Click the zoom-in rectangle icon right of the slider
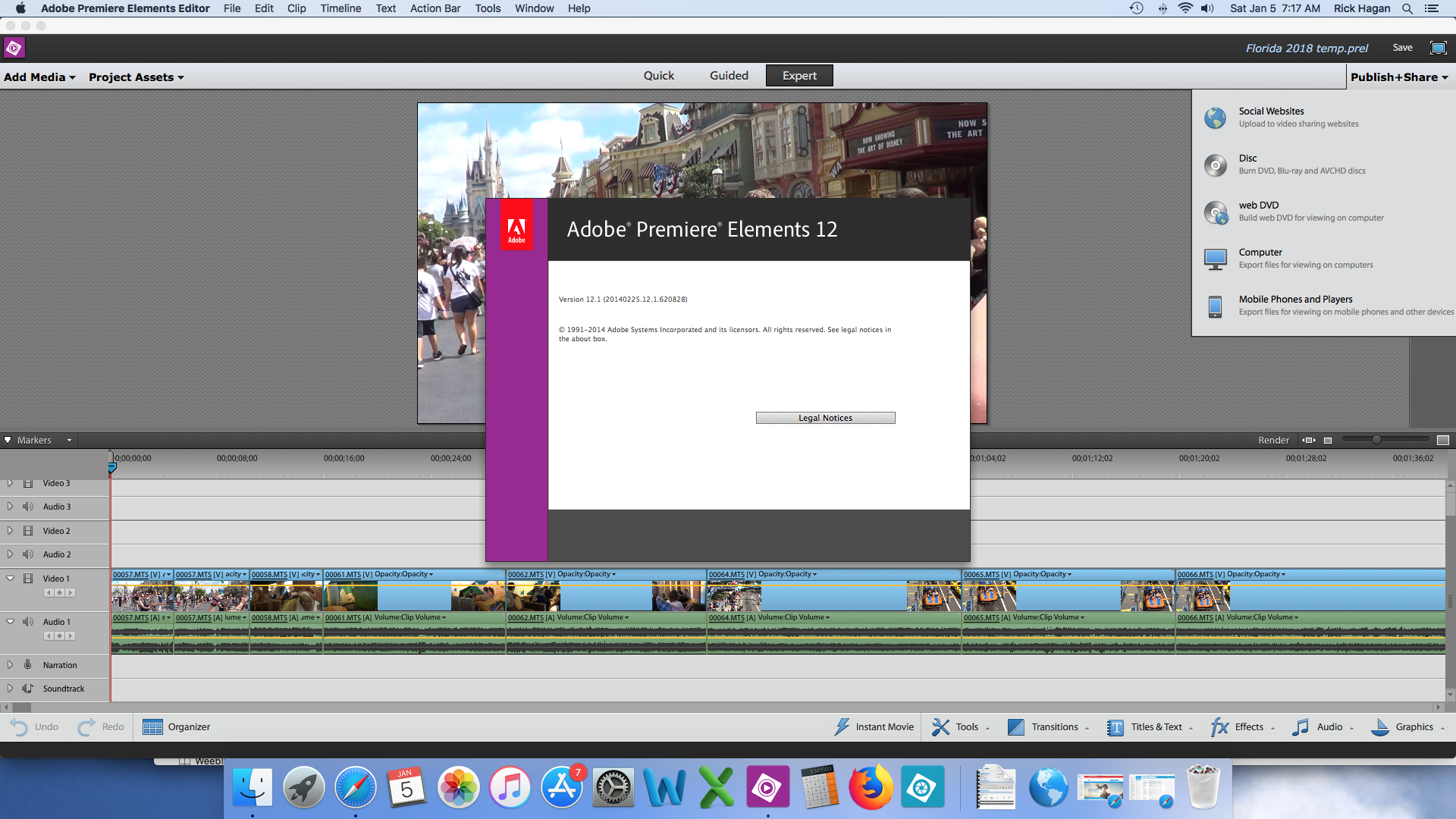1456x819 pixels. (x=1443, y=441)
